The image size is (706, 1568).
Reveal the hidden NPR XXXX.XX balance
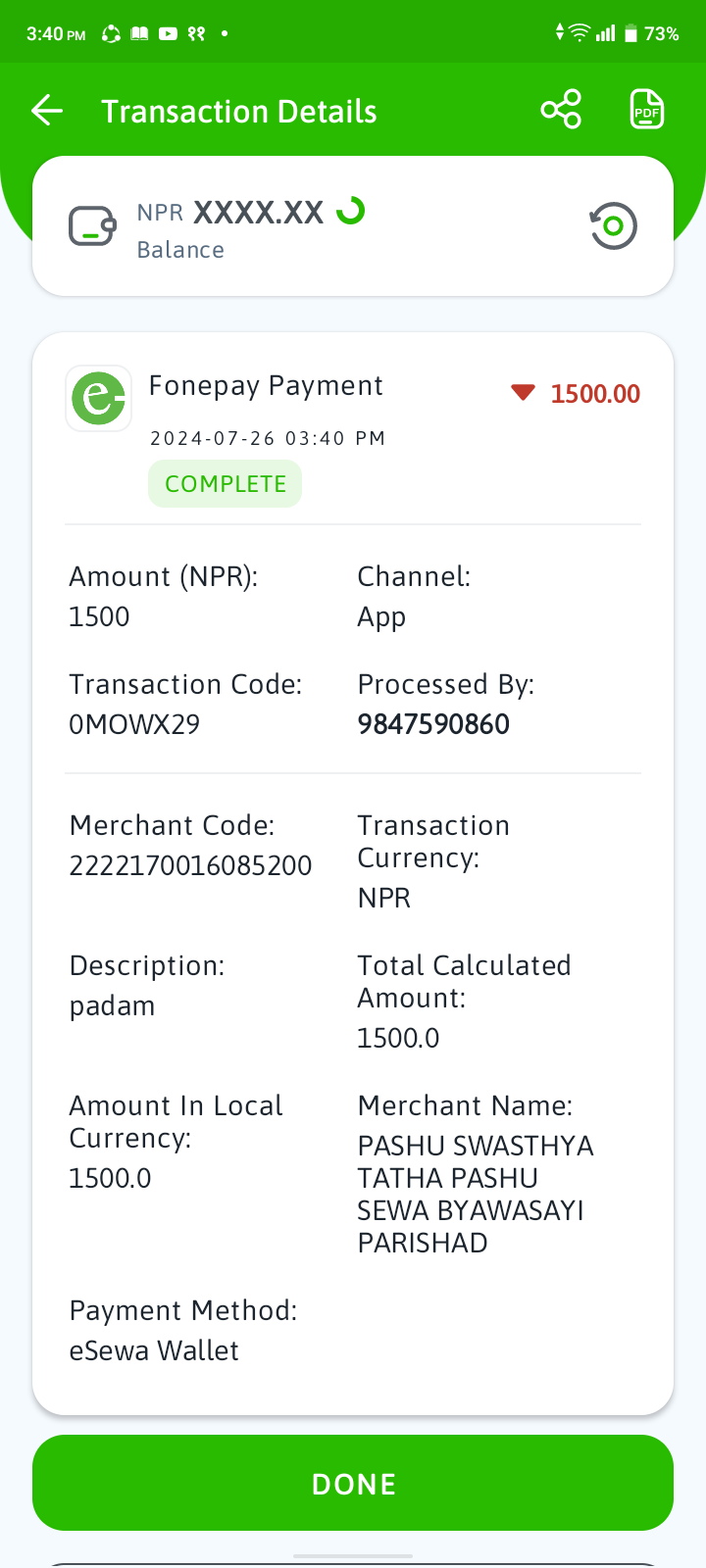coord(230,212)
